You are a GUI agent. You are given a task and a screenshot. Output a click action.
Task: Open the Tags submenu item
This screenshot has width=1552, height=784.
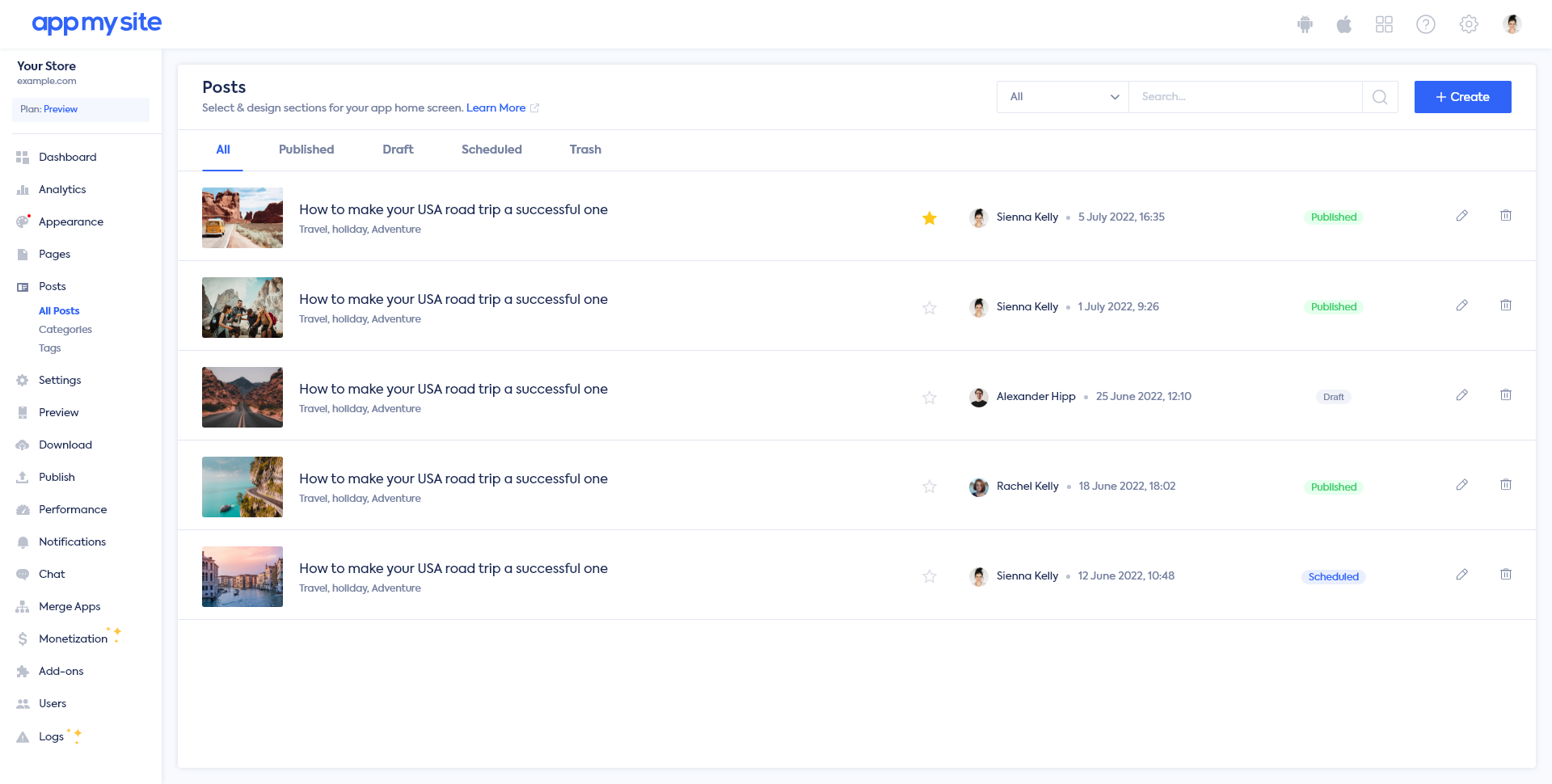click(50, 348)
